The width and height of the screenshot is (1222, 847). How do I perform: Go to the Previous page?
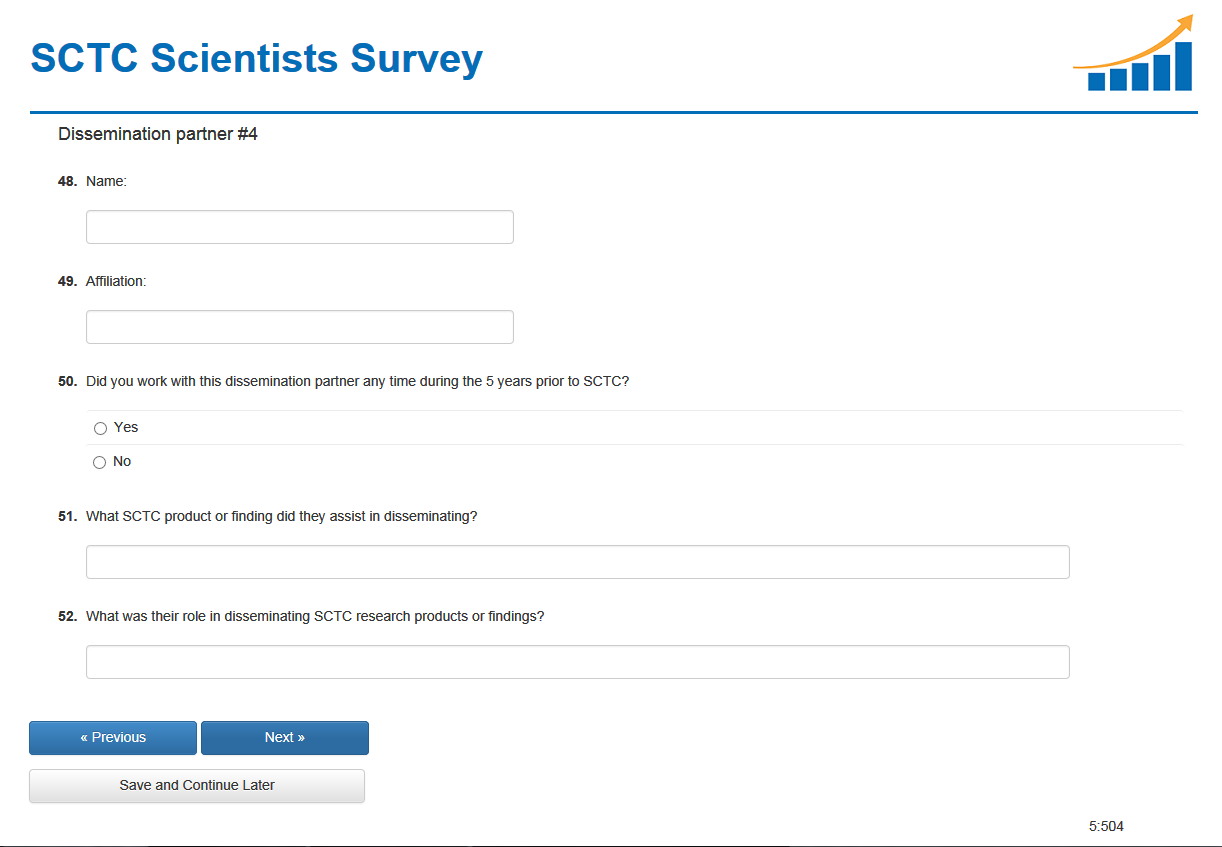pyautogui.click(x=113, y=738)
